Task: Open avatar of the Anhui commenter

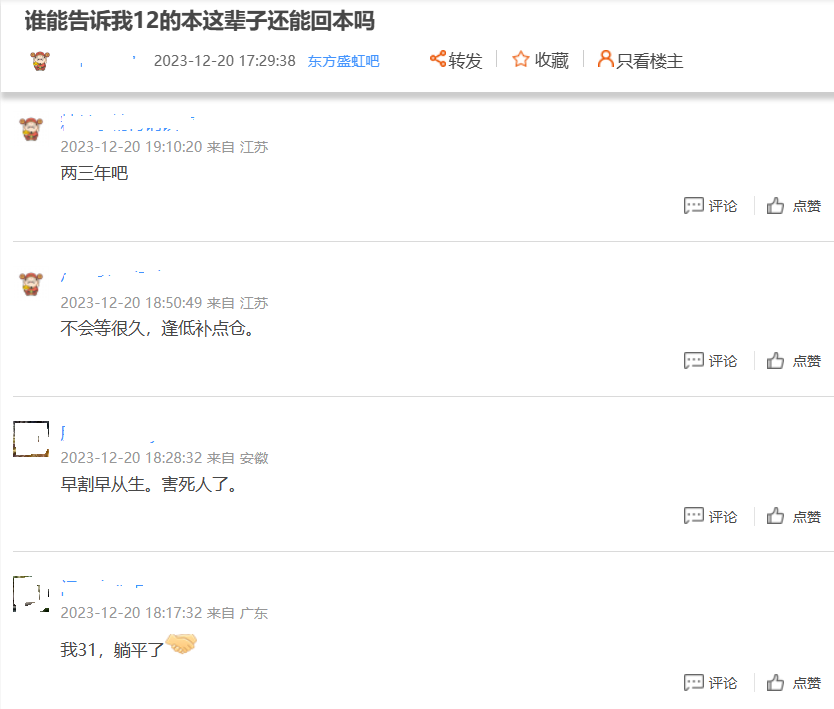Action: click(31, 439)
